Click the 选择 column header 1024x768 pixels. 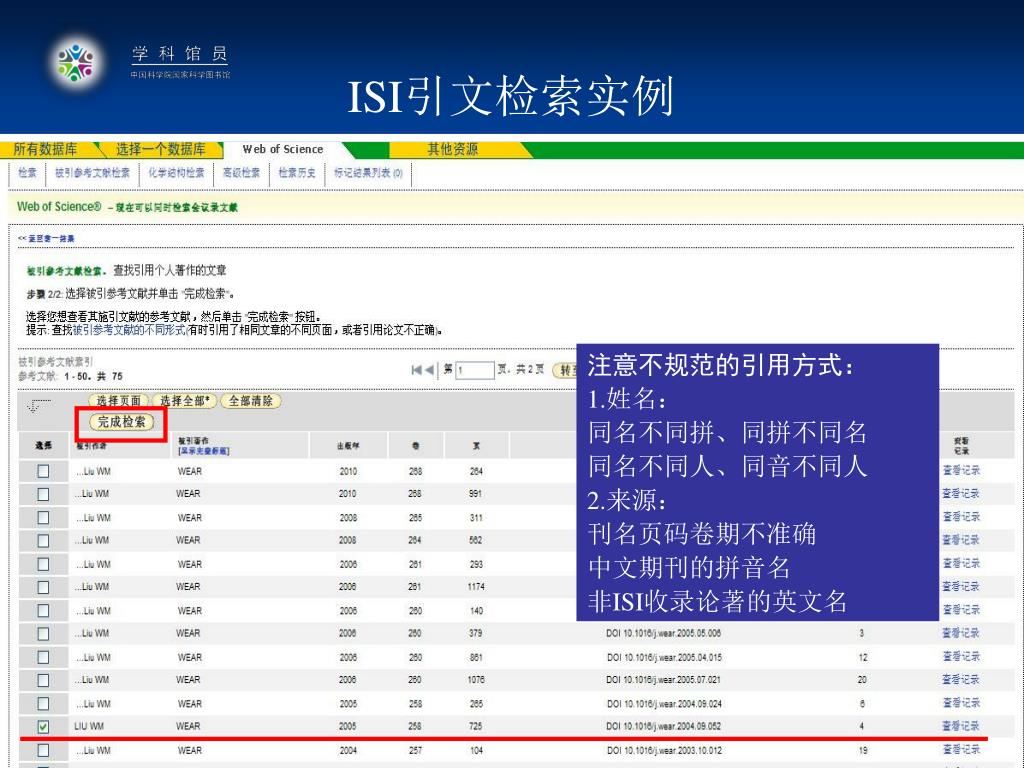pyautogui.click(x=43, y=446)
